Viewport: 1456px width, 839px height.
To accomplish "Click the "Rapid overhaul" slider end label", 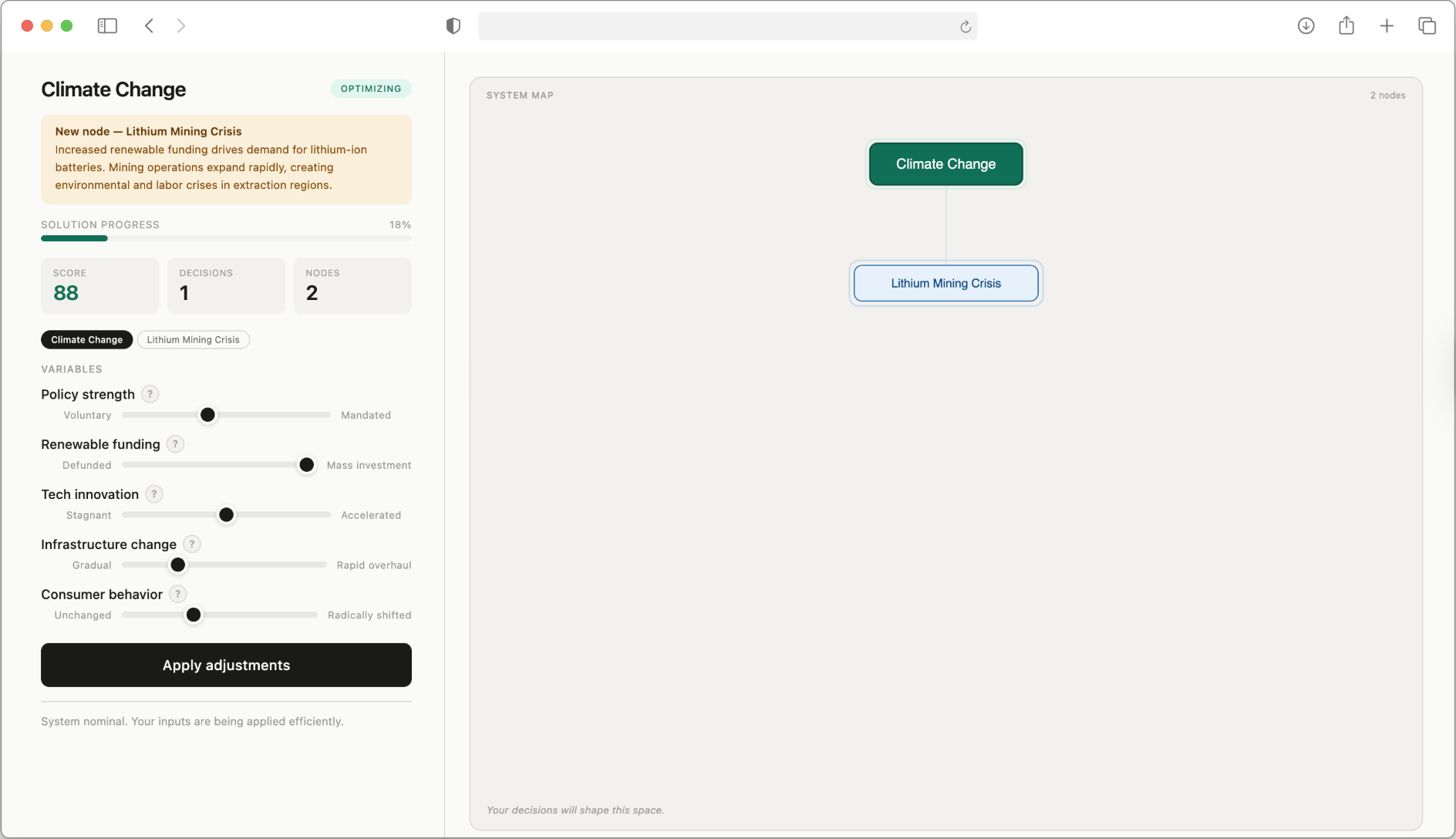I will [374, 565].
